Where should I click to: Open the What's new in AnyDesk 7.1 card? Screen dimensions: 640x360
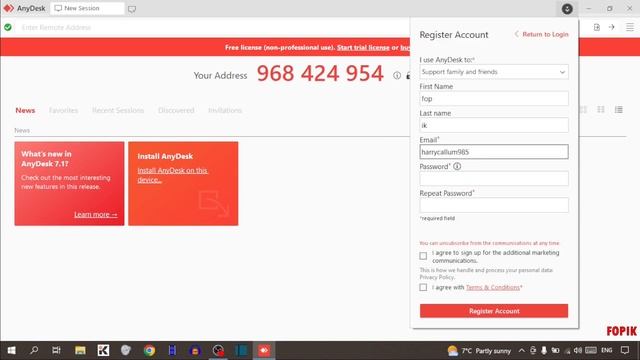point(69,184)
